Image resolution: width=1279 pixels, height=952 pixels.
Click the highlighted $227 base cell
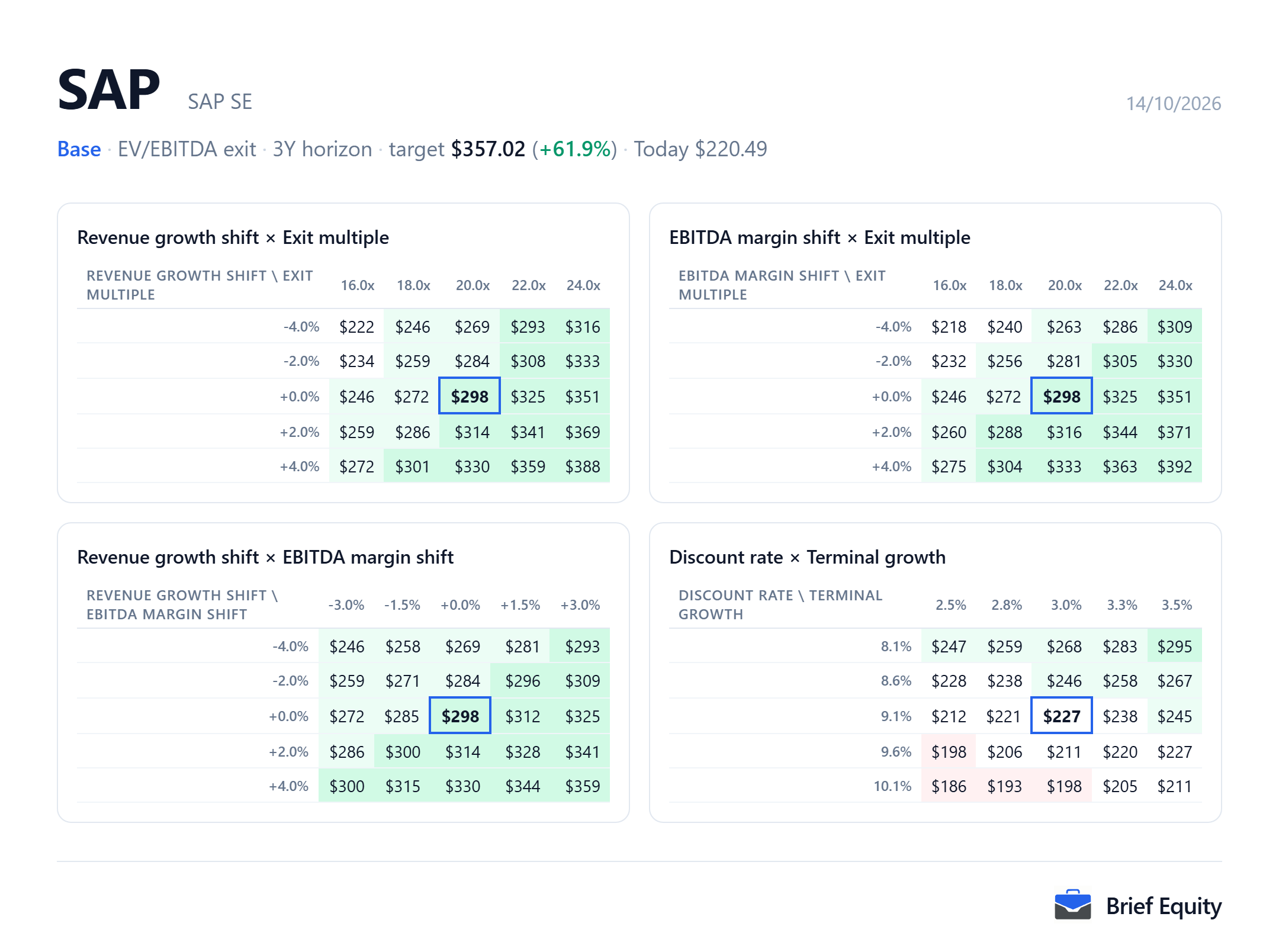point(1062,716)
